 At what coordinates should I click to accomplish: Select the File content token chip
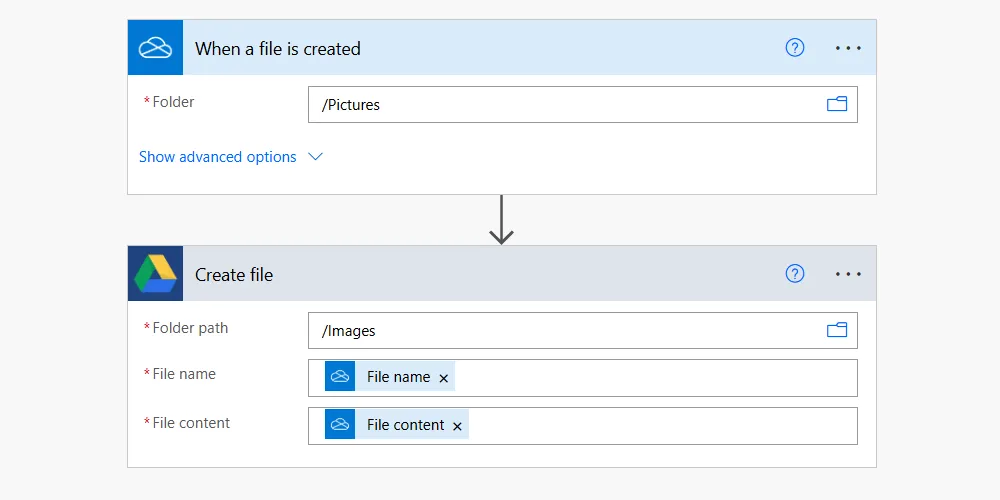[404, 425]
